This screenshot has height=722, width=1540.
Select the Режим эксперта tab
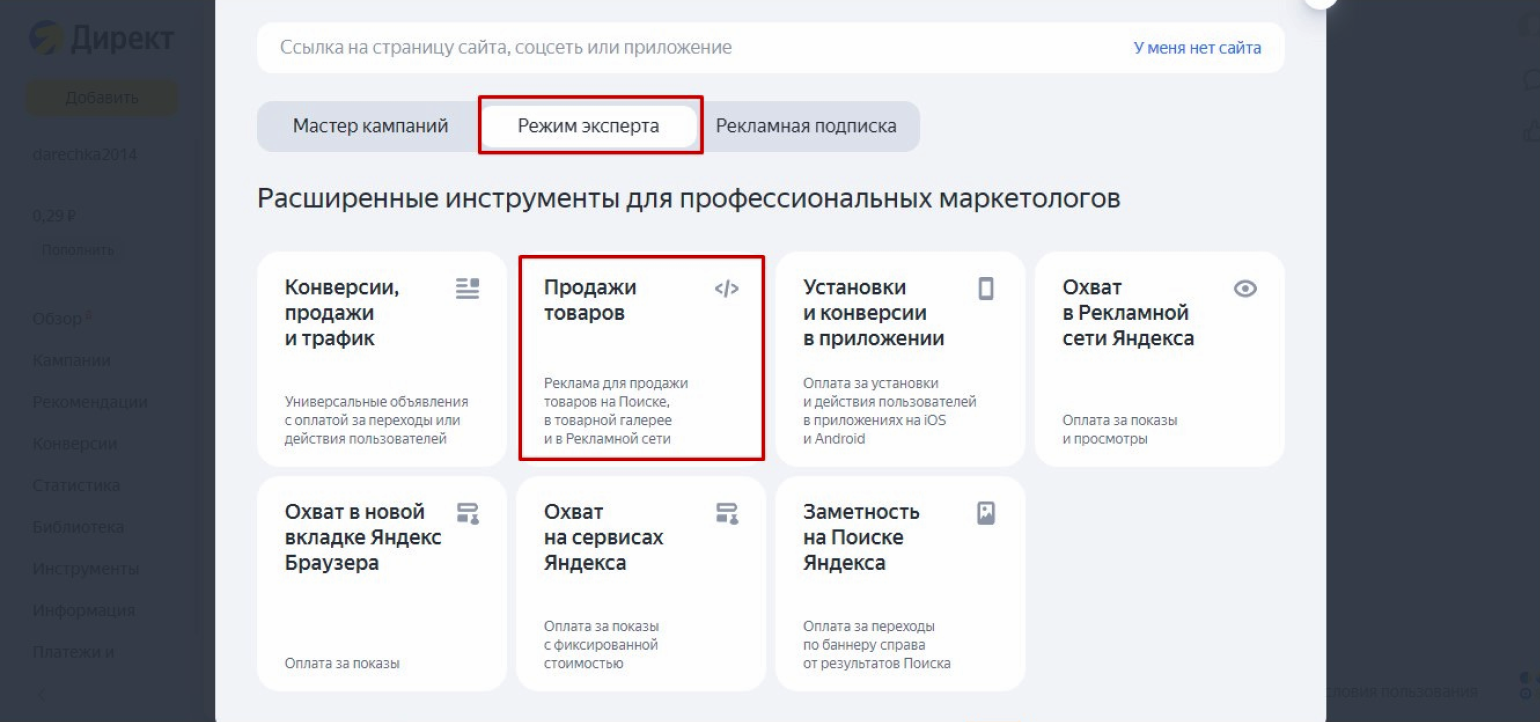pos(588,126)
